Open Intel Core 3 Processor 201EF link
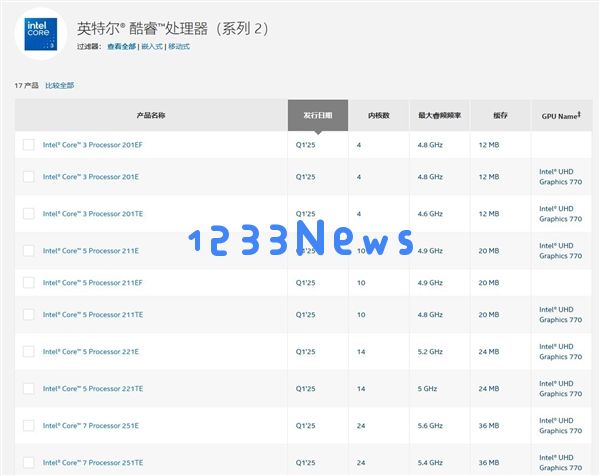Viewport: 600px width, 476px height. 93,145
